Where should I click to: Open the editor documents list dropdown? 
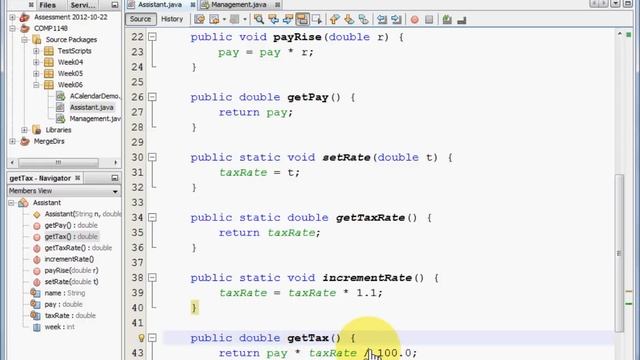(x=616, y=4)
